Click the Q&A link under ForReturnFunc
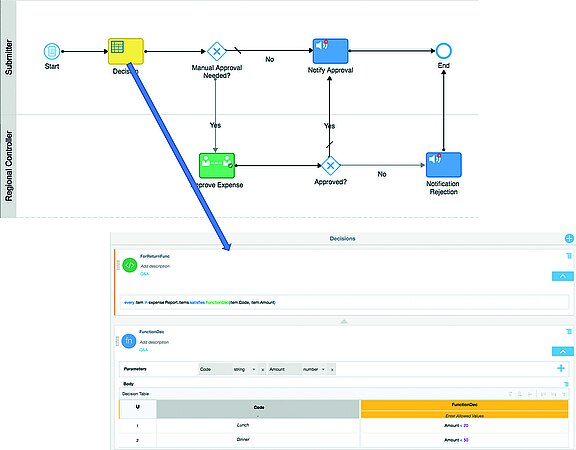Viewport: 576px width, 450px height. (144, 274)
